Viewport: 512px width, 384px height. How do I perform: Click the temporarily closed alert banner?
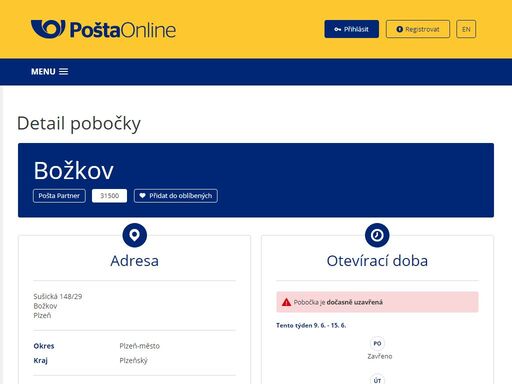[x=377, y=302]
